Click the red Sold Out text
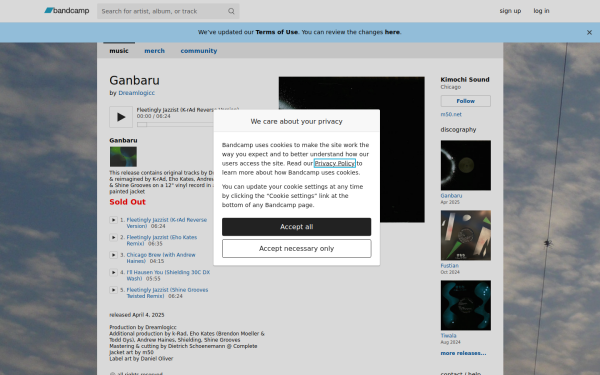The image size is (600, 375). 127,202
